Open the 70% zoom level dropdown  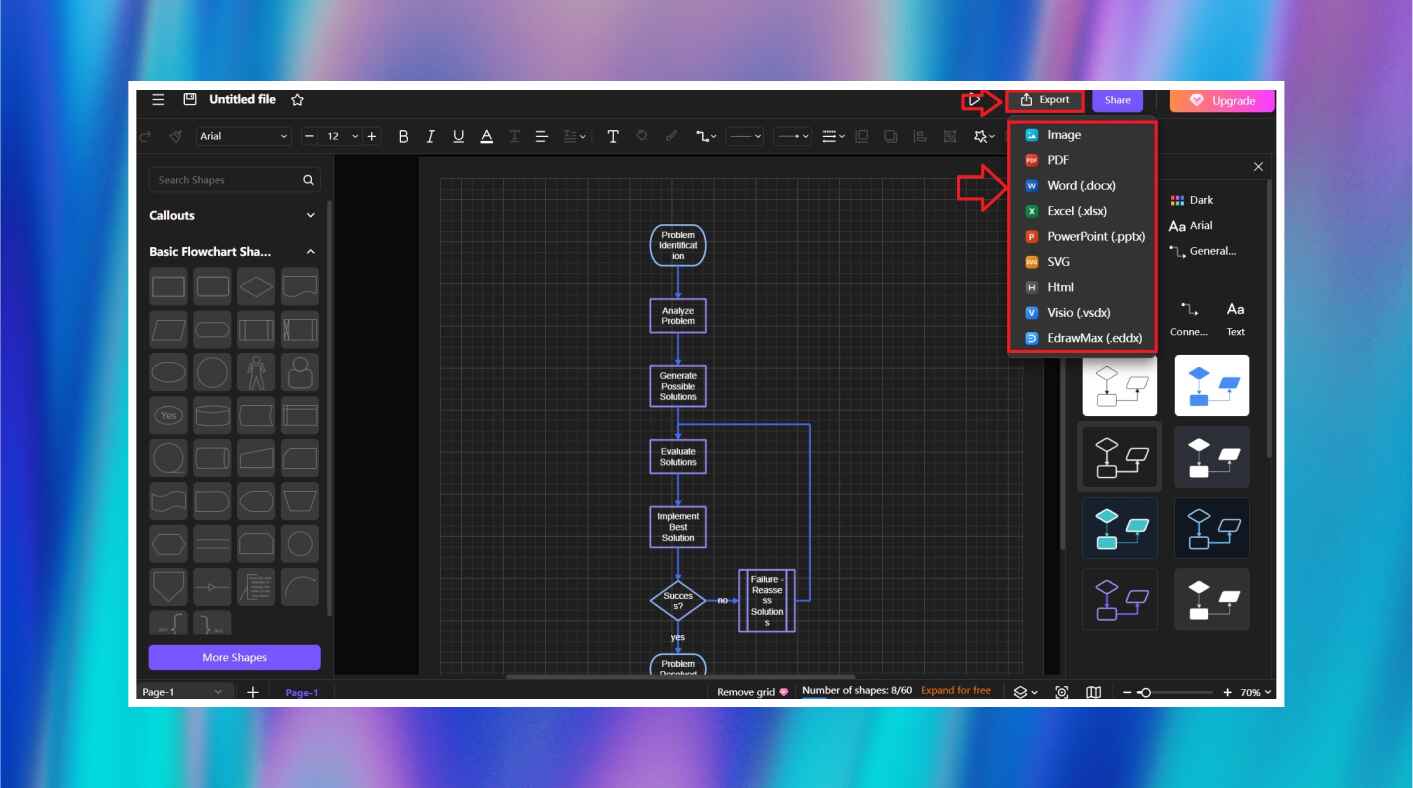pyautogui.click(x=1256, y=692)
